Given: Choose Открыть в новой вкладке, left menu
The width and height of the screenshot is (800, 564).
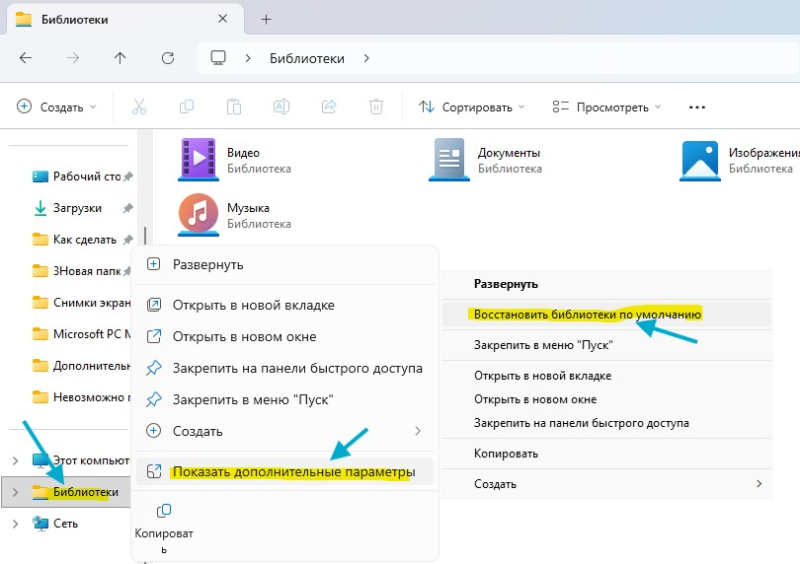Looking at the screenshot, I should click(285, 305).
